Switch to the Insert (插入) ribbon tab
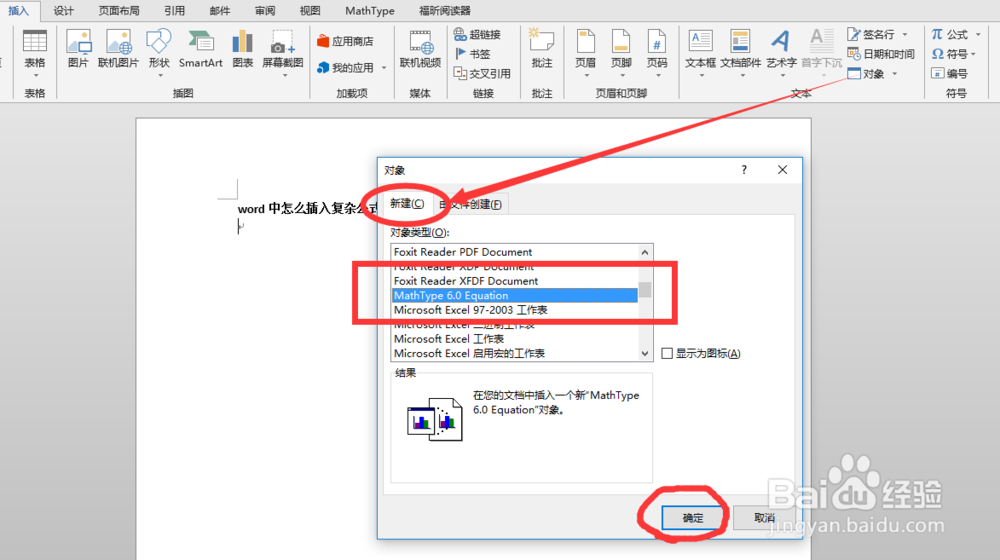Viewport: 1000px width, 560px height. pyautogui.click(x=18, y=10)
